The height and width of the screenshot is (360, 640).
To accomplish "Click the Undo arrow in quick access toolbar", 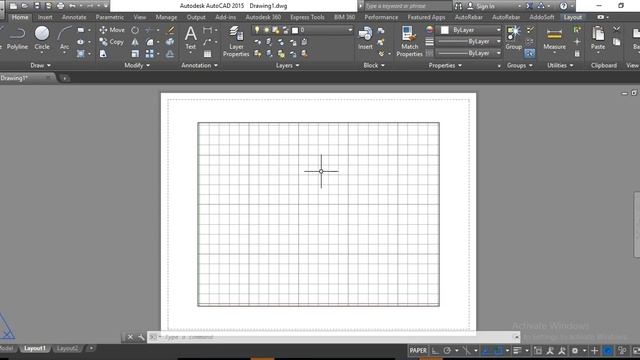I will [x=73, y=6].
